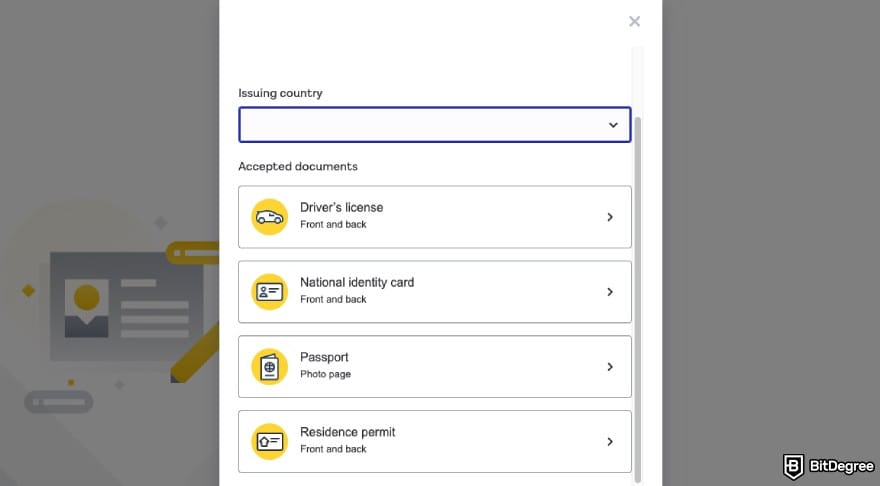Screen dimensions: 880x486
Task: Click the Residence permit card icon
Action: [x=269, y=442]
